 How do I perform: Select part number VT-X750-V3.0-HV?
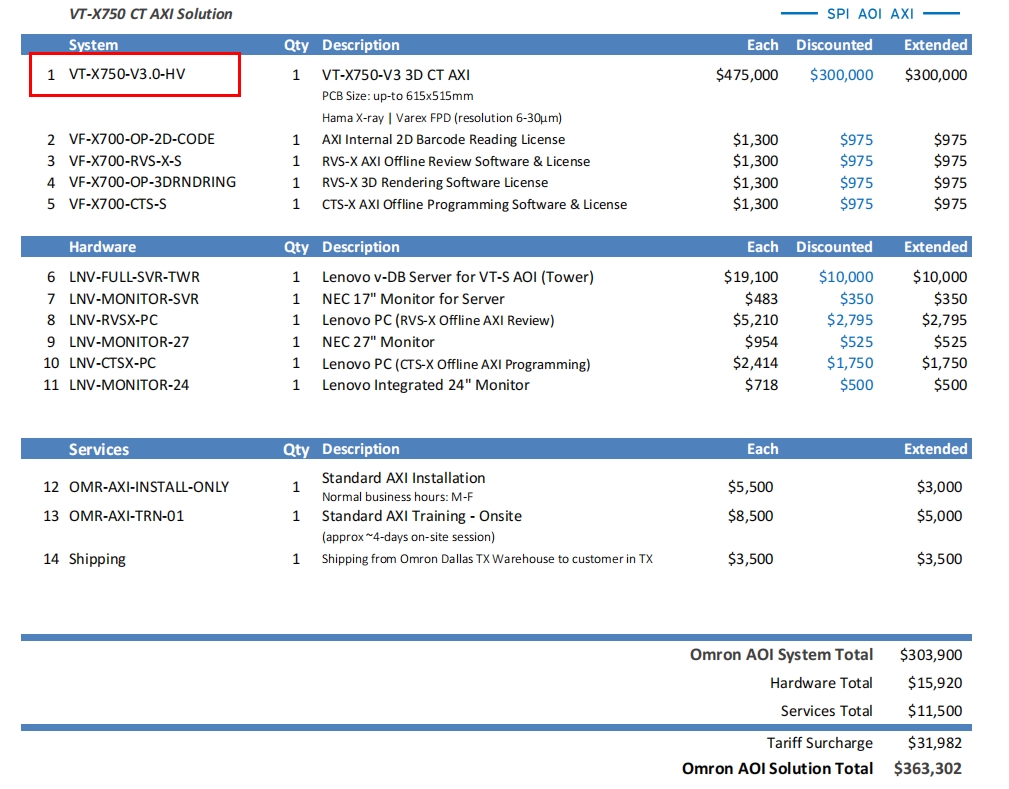127,74
